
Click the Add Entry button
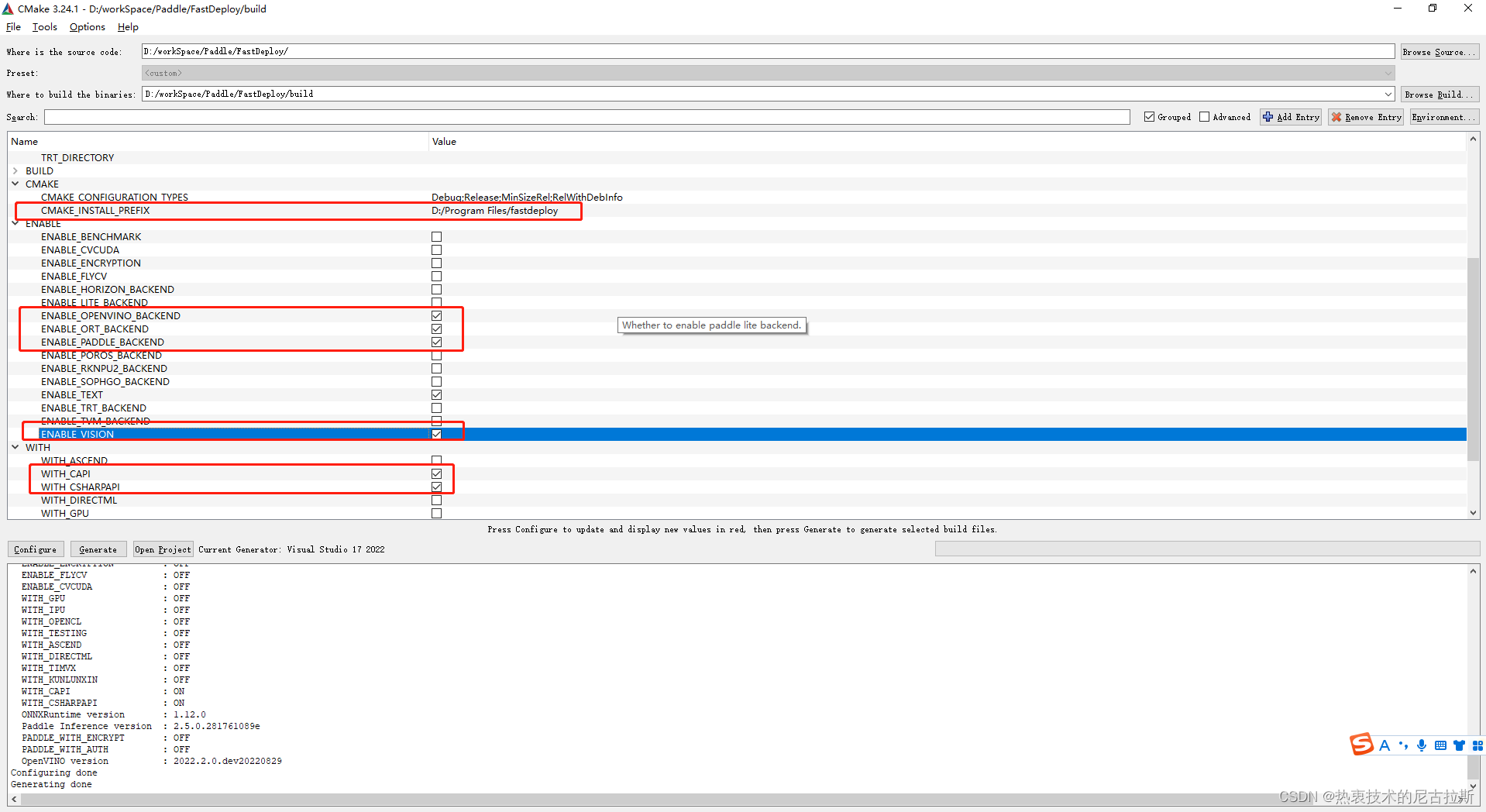[x=1291, y=117]
